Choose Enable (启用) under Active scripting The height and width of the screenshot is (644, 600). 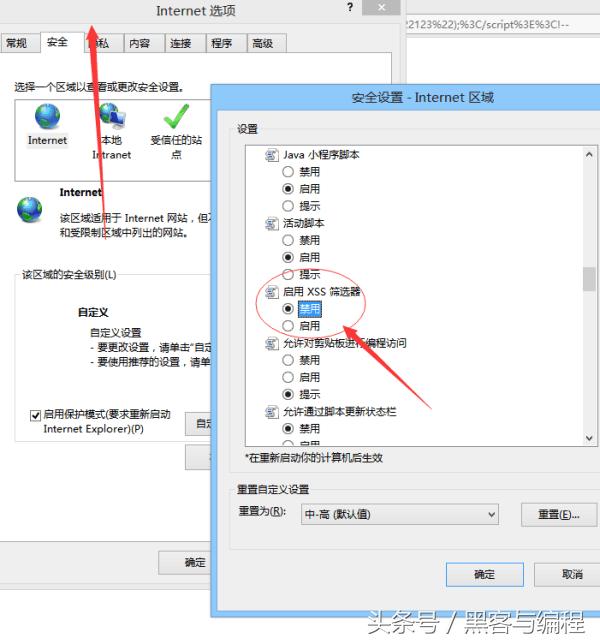288,258
